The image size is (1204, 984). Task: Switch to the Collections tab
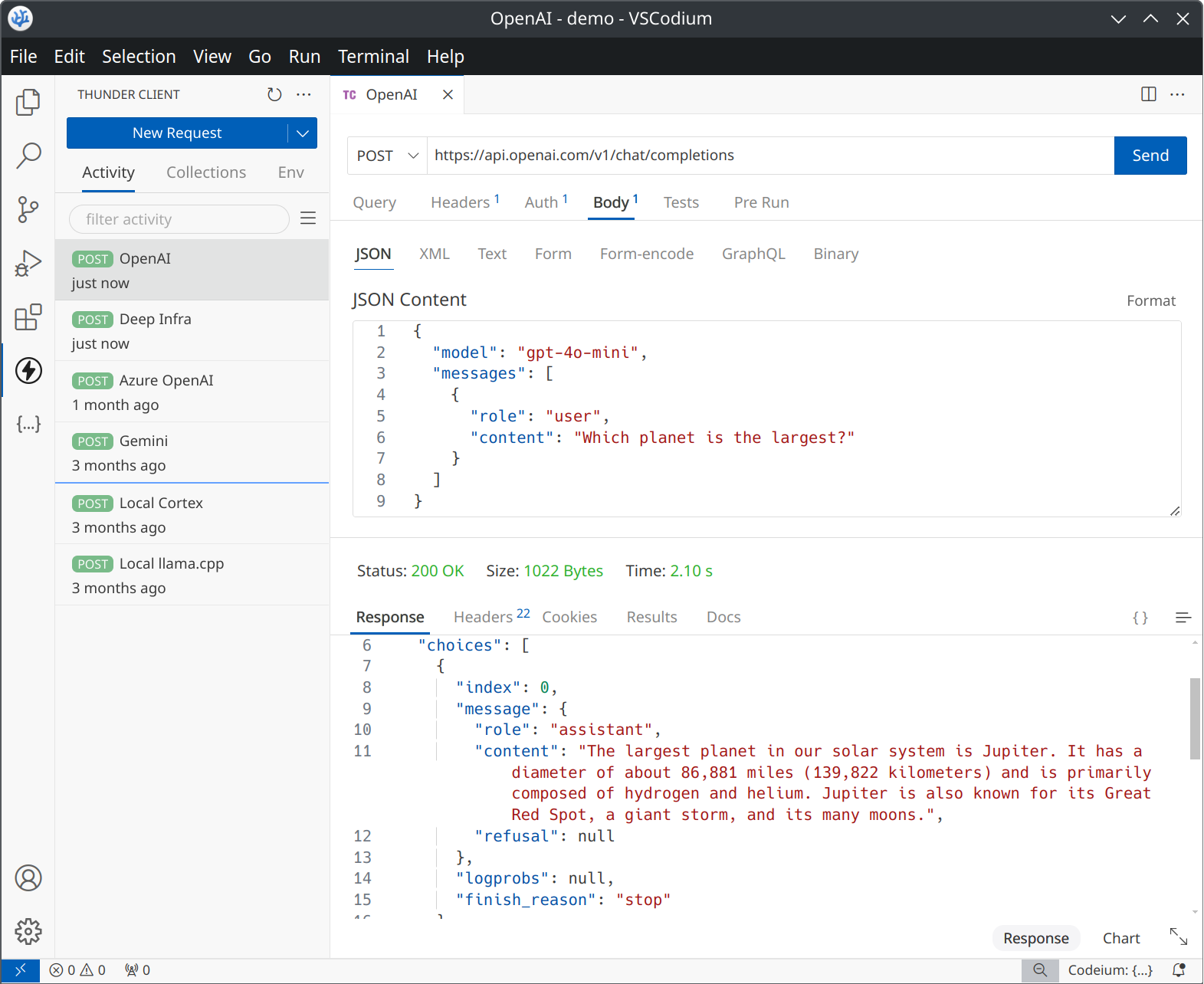(x=206, y=172)
